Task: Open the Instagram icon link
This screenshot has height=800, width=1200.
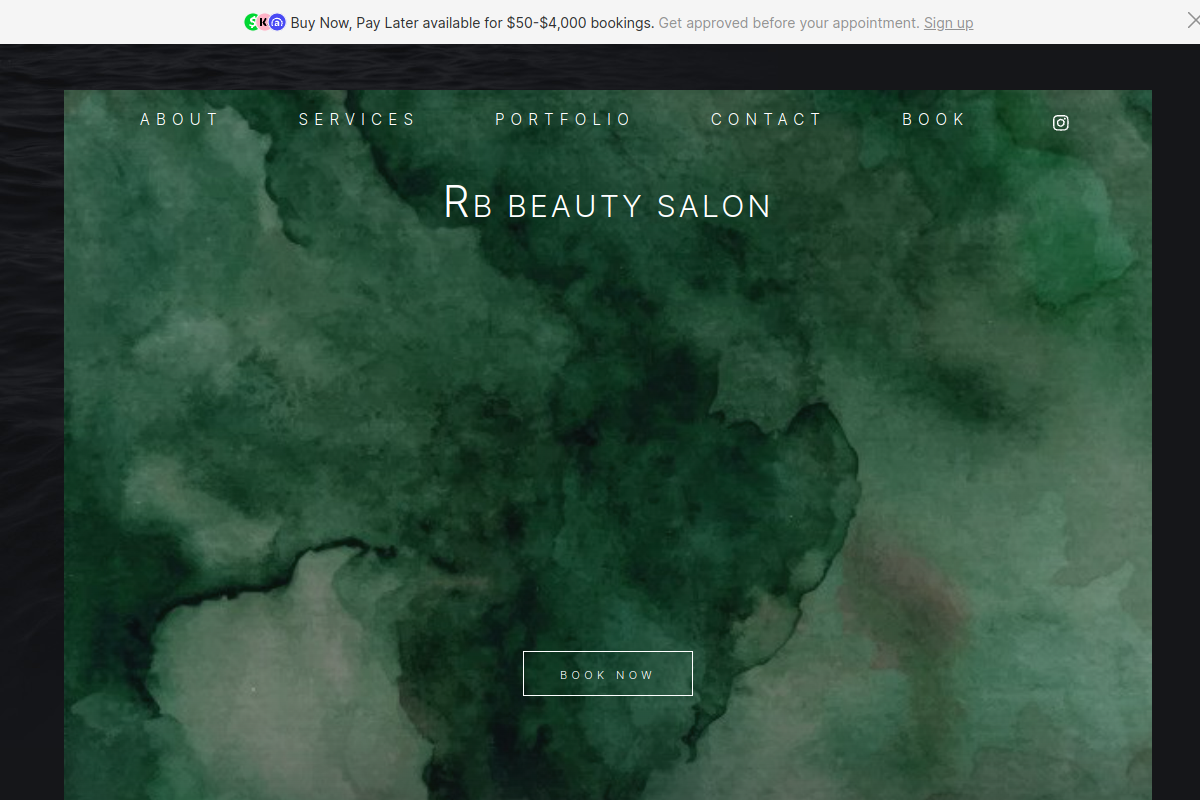Action: pos(1061,123)
